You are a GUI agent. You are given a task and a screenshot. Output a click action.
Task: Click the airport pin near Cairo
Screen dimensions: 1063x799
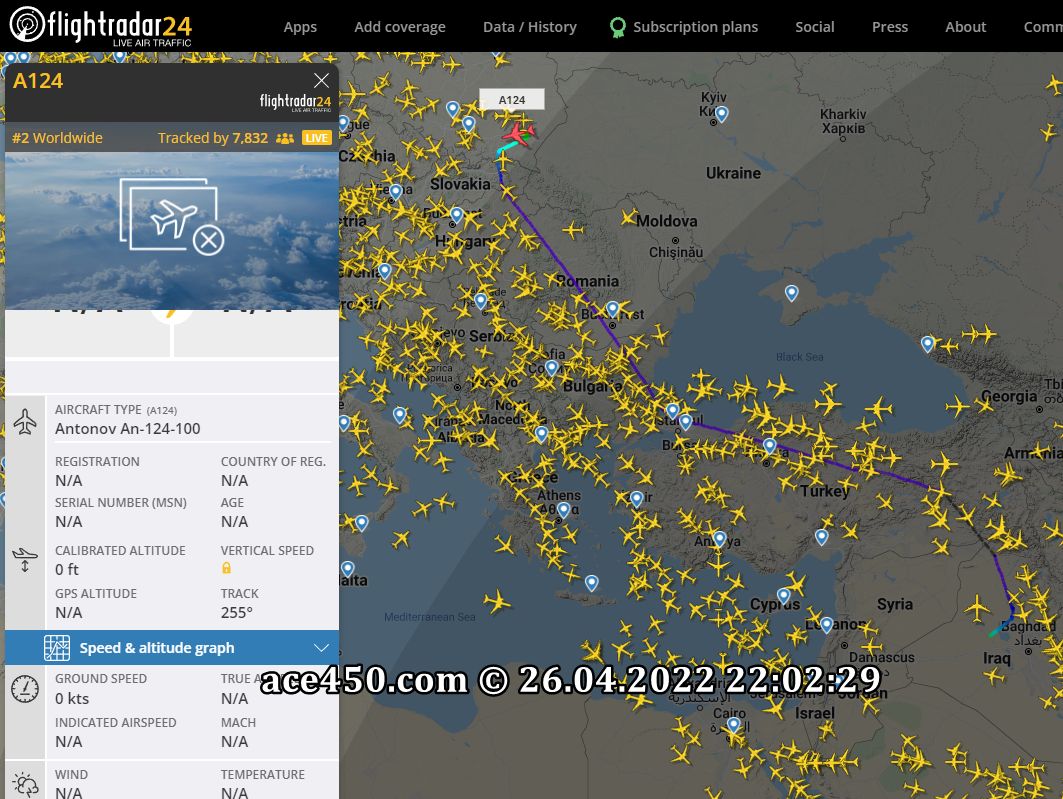pos(734,725)
